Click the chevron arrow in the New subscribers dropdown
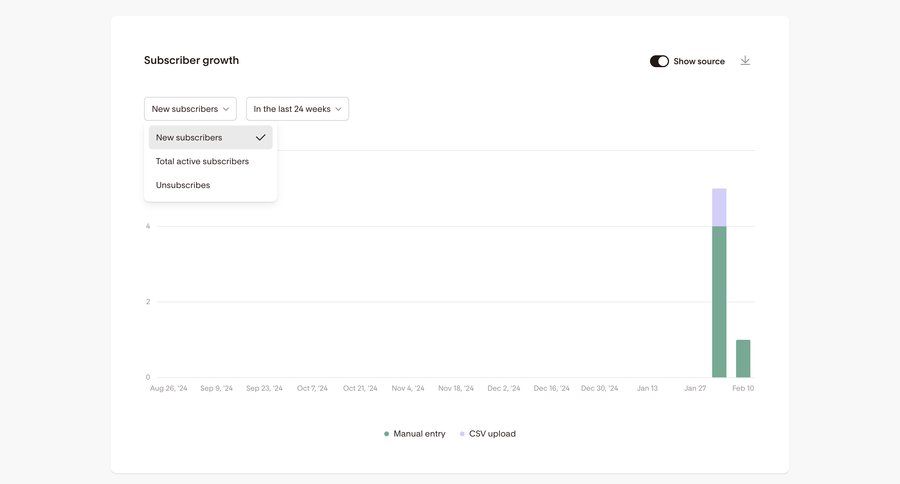The image size is (900, 484). [x=226, y=109]
